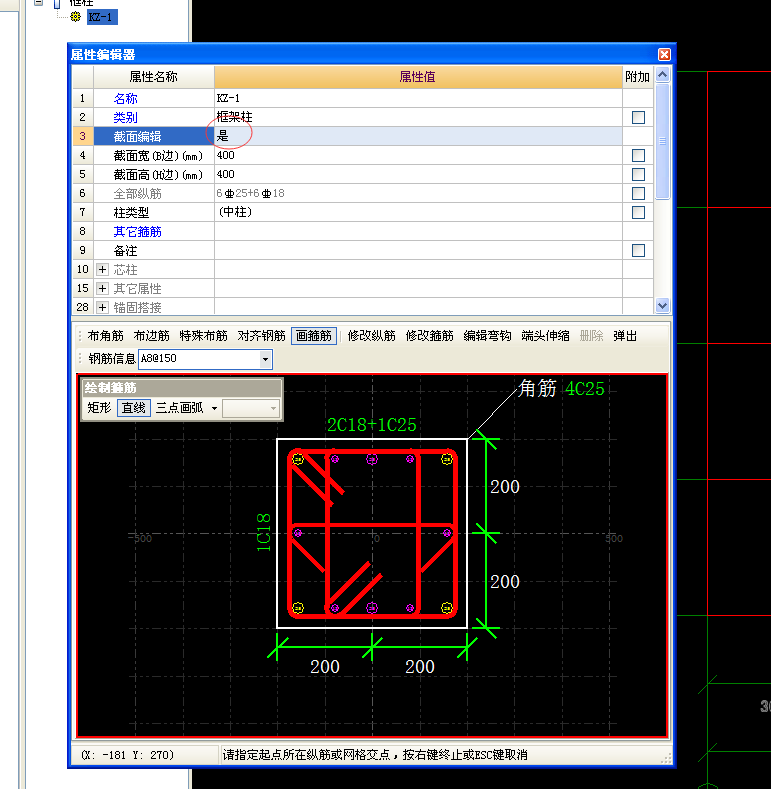Expand the 芯柱 property group
This screenshot has height=789, width=771.
pyautogui.click(x=102, y=270)
